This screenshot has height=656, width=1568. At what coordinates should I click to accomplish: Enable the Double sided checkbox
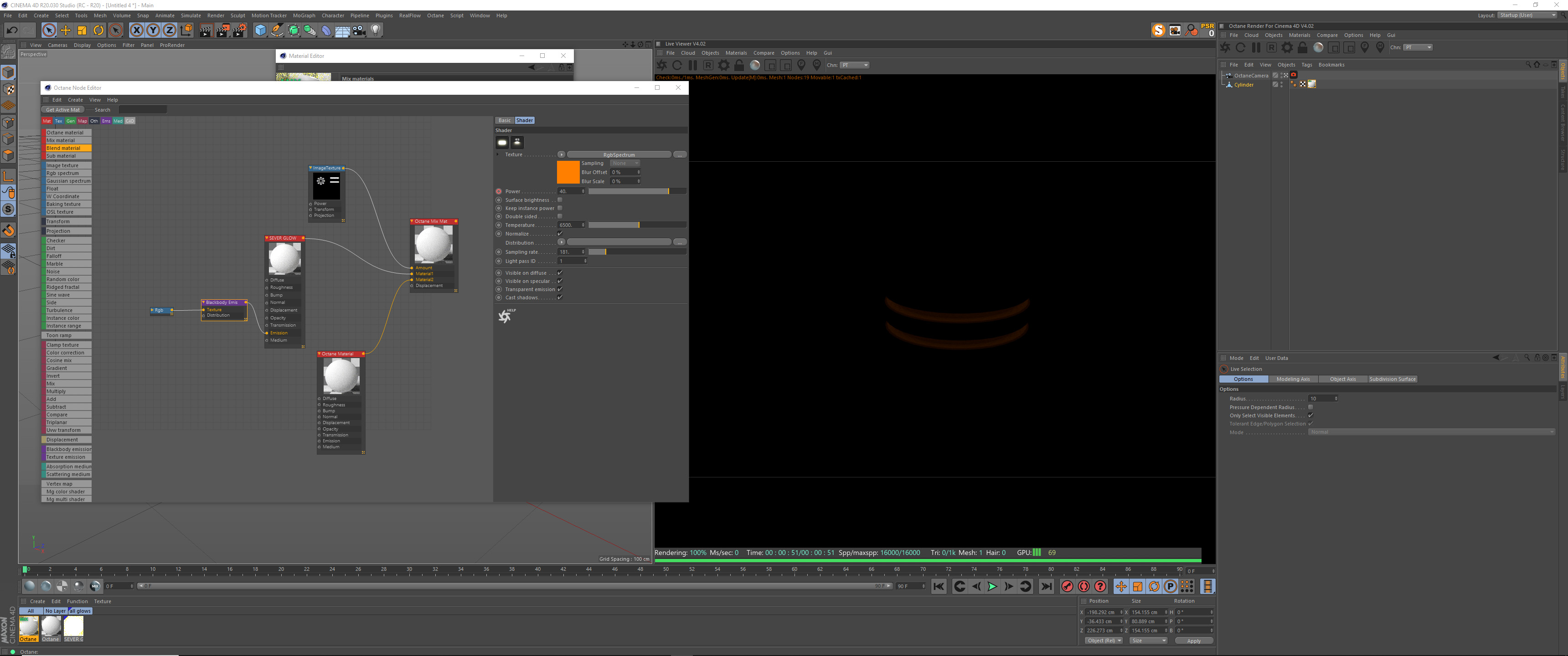tap(560, 216)
